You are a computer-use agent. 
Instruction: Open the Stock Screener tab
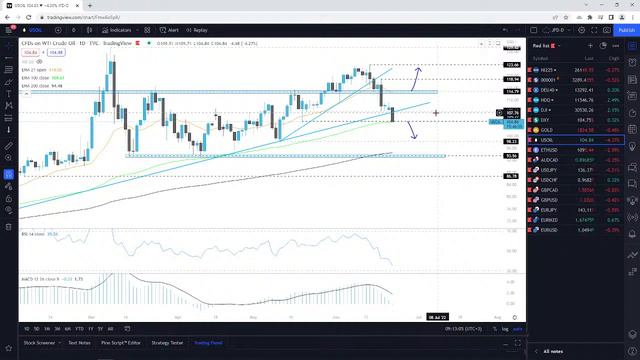[x=39, y=343]
